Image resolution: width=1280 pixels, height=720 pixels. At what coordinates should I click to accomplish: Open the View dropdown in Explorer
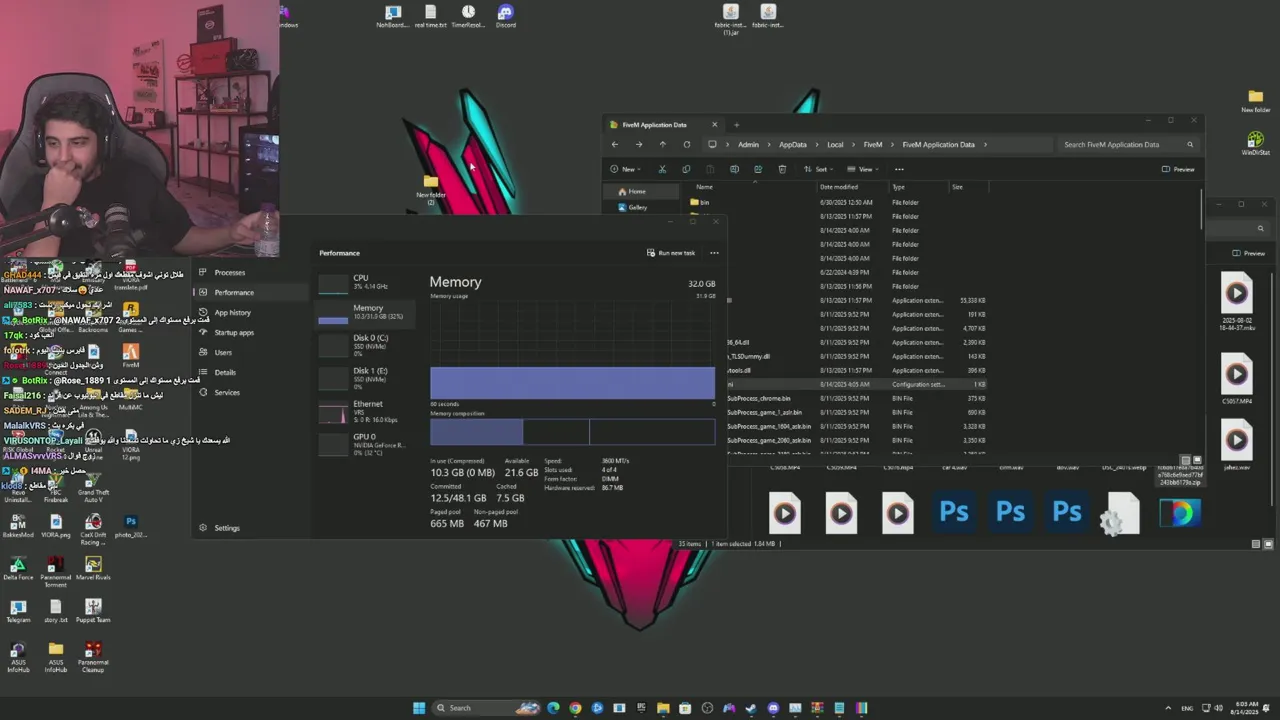[863, 169]
